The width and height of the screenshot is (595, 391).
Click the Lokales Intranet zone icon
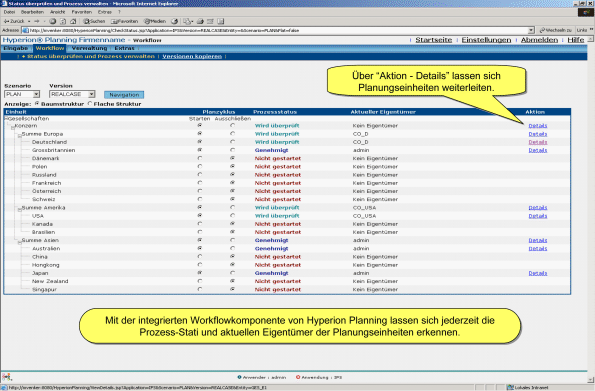(x=510, y=388)
